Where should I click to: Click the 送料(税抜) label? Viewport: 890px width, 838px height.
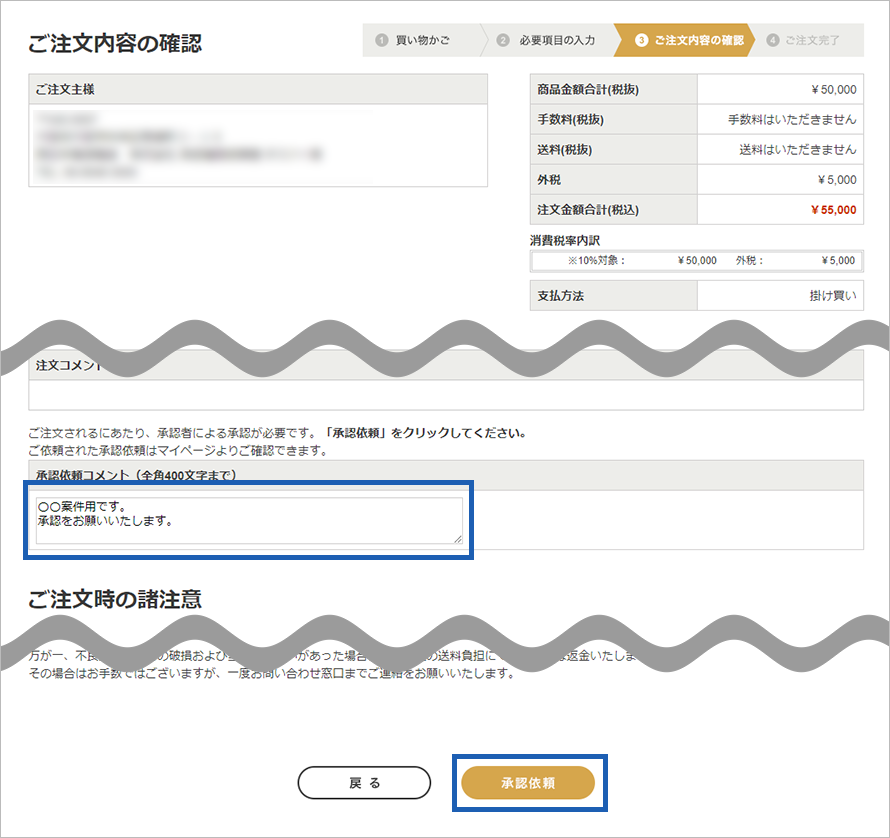coord(565,150)
